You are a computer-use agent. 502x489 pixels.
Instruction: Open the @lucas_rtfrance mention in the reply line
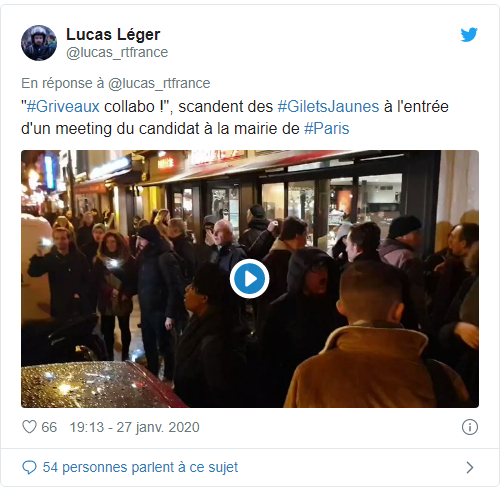[x=159, y=83]
